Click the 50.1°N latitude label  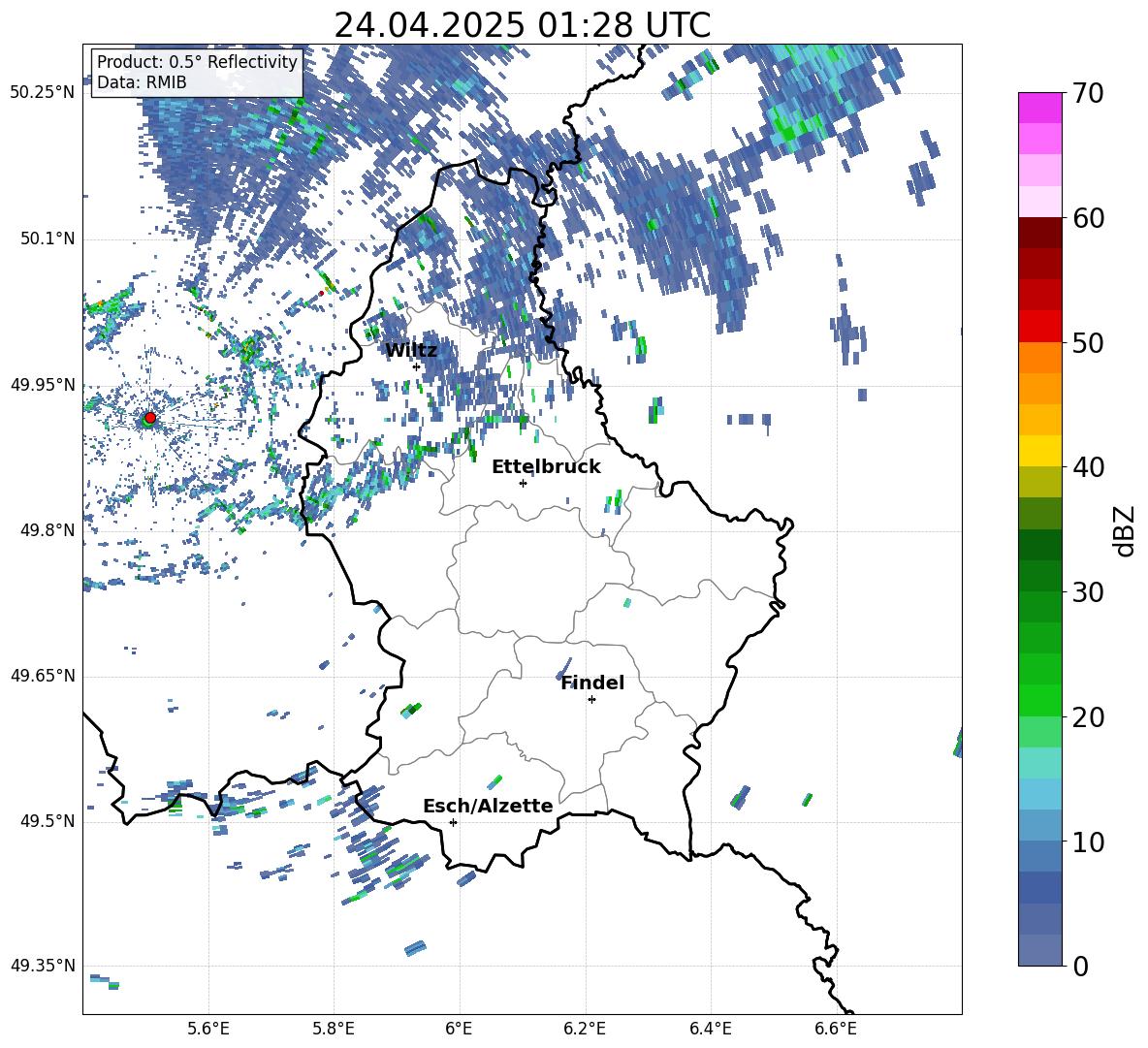pyautogui.click(x=47, y=239)
